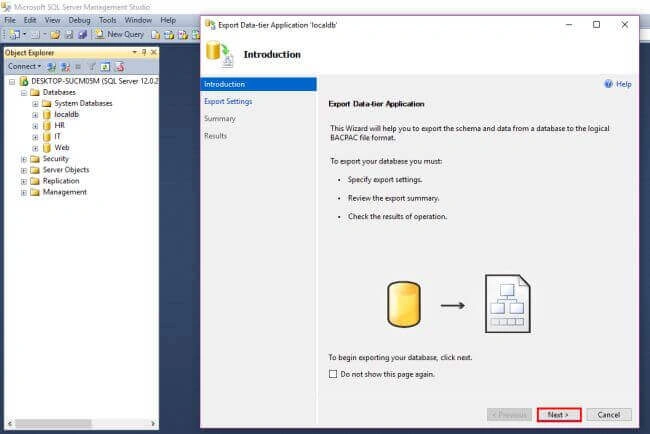
Task: Collapse the Databases tree node
Action: pyautogui.click(x=24, y=93)
